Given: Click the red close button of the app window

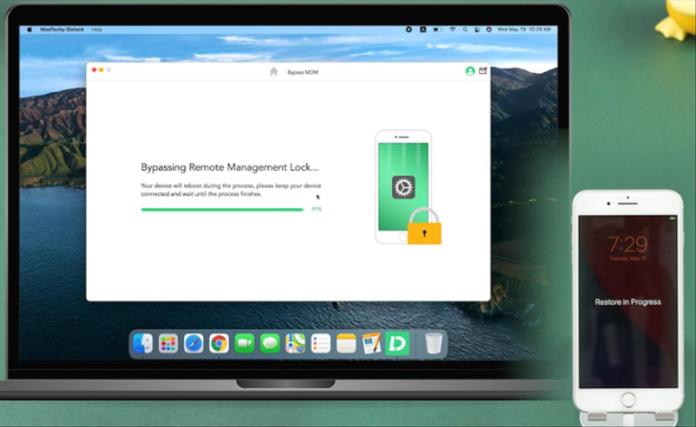Looking at the screenshot, I should pos(94,70).
